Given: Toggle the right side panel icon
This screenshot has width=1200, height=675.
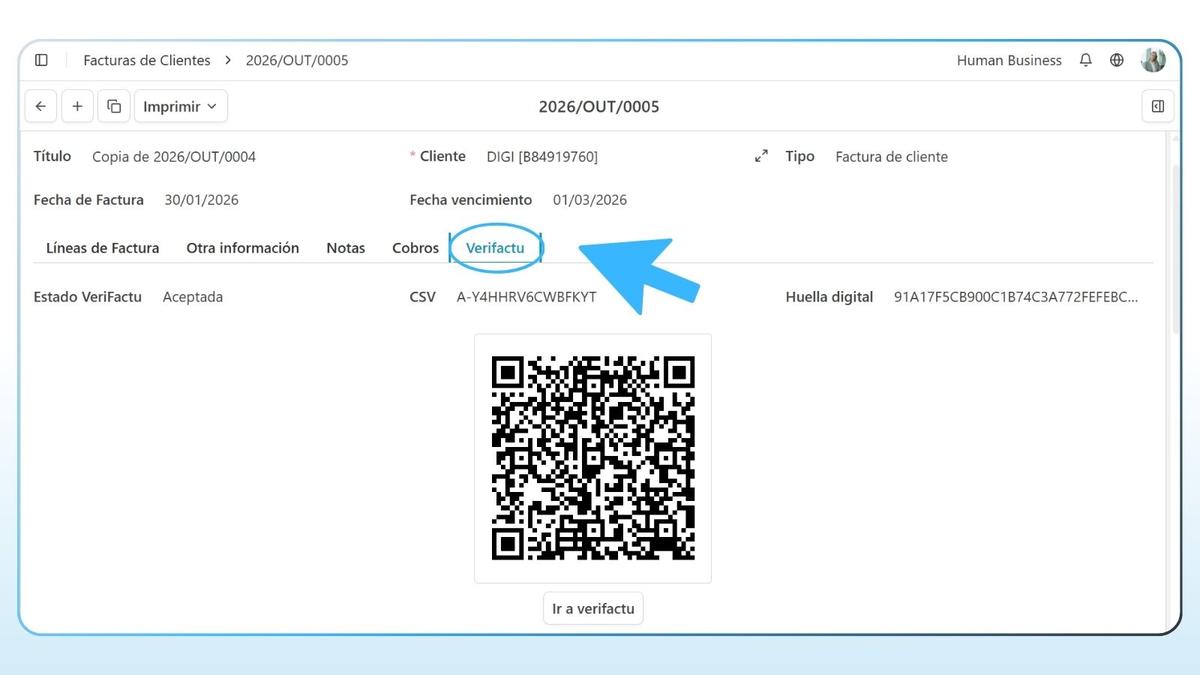Looking at the screenshot, I should tap(1158, 106).
